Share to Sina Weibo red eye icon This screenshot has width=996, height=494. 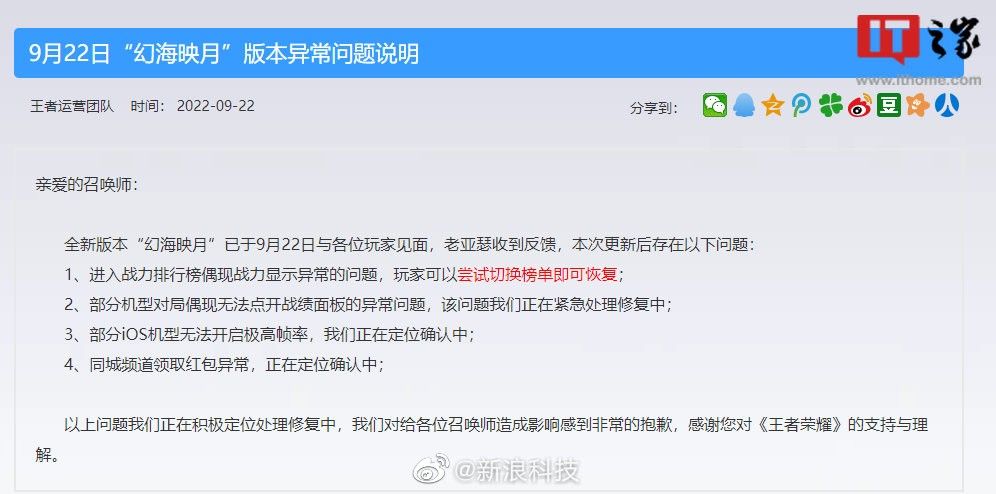(x=859, y=106)
